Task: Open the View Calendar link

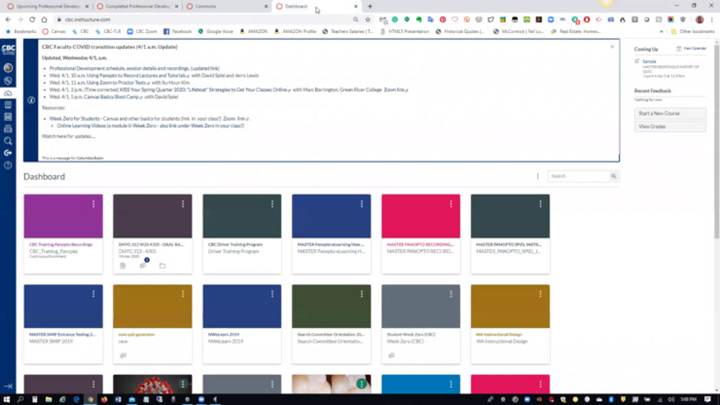Action: coord(692,48)
